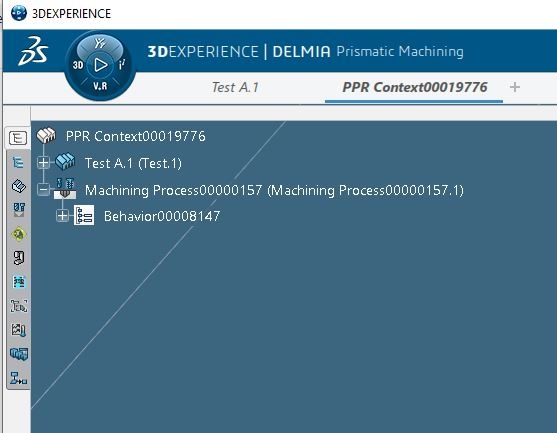Switch to the Test A.1 tab
The width and height of the screenshot is (557, 433).
pos(236,87)
